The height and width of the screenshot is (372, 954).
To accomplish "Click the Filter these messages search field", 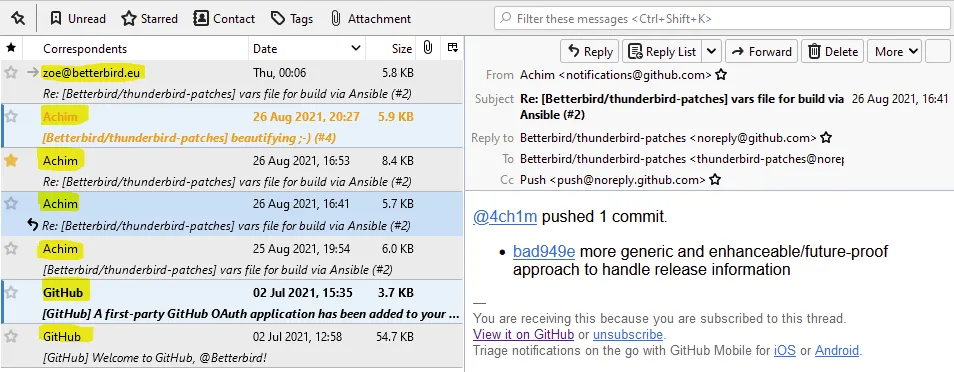I will 722,19.
